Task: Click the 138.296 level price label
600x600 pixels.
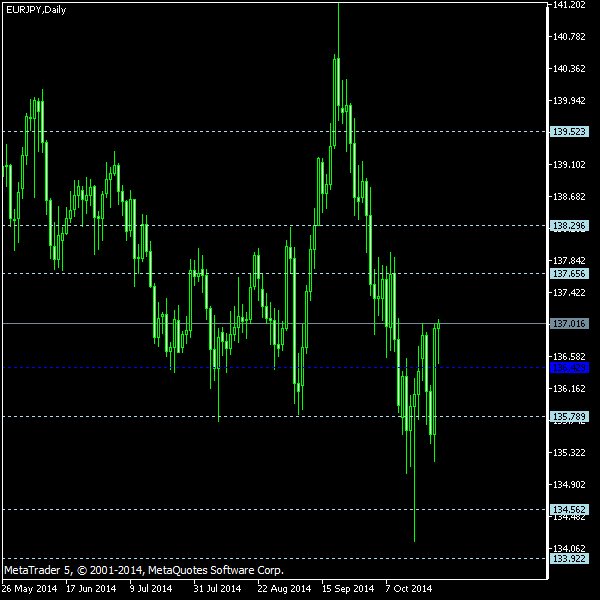Action: click(x=569, y=225)
